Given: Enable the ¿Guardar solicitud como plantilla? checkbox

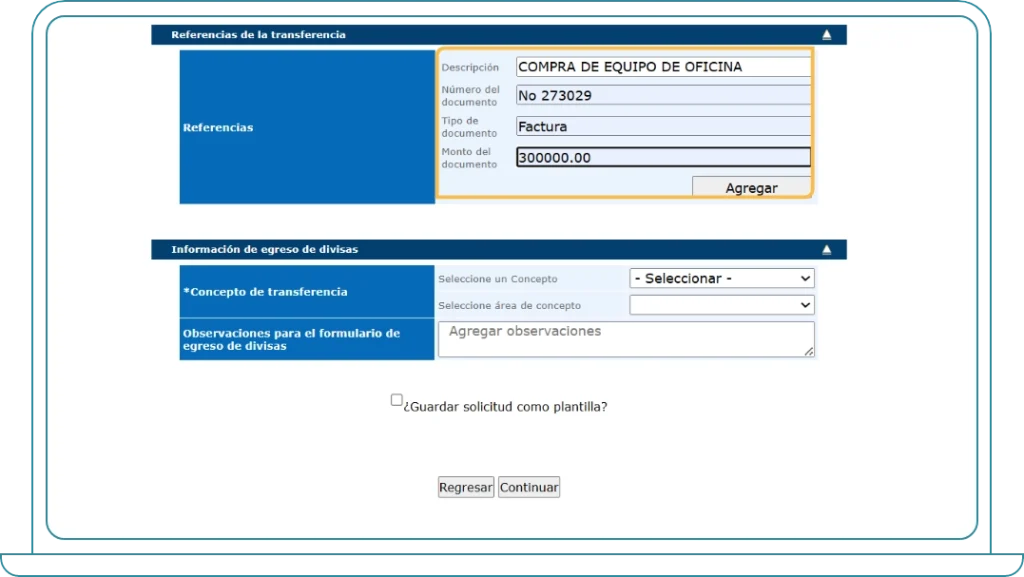Looking at the screenshot, I should pyautogui.click(x=396, y=398).
